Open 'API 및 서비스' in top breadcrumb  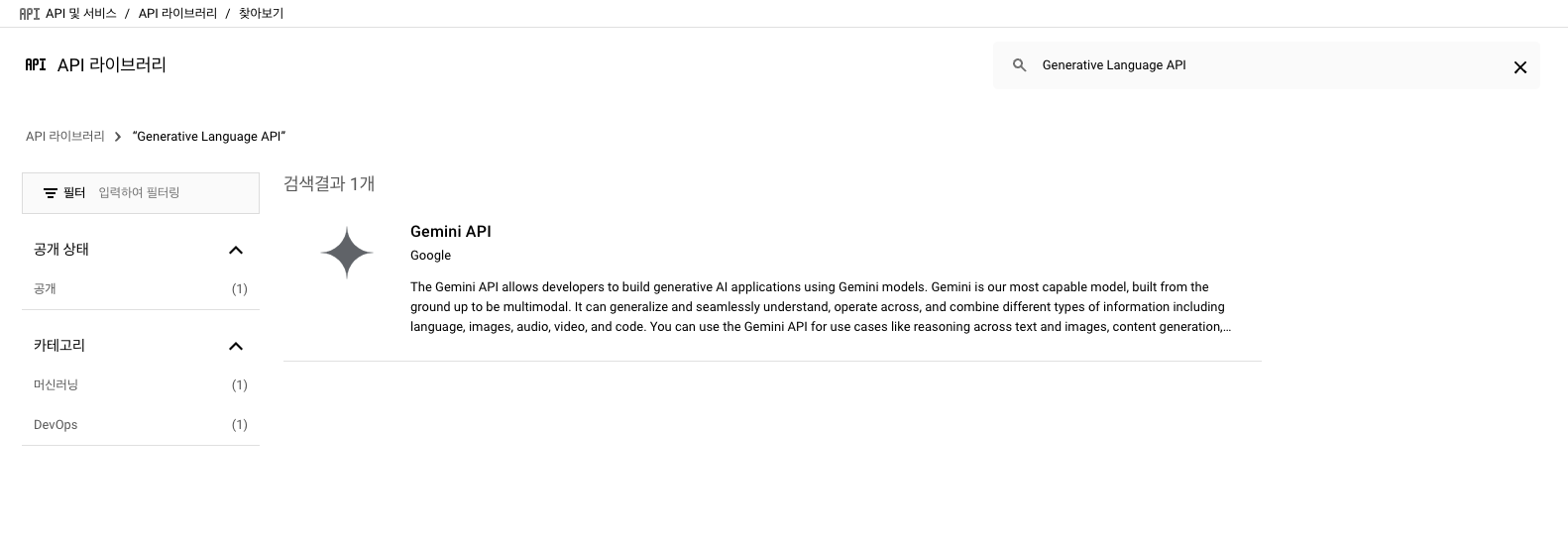[x=81, y=14]
